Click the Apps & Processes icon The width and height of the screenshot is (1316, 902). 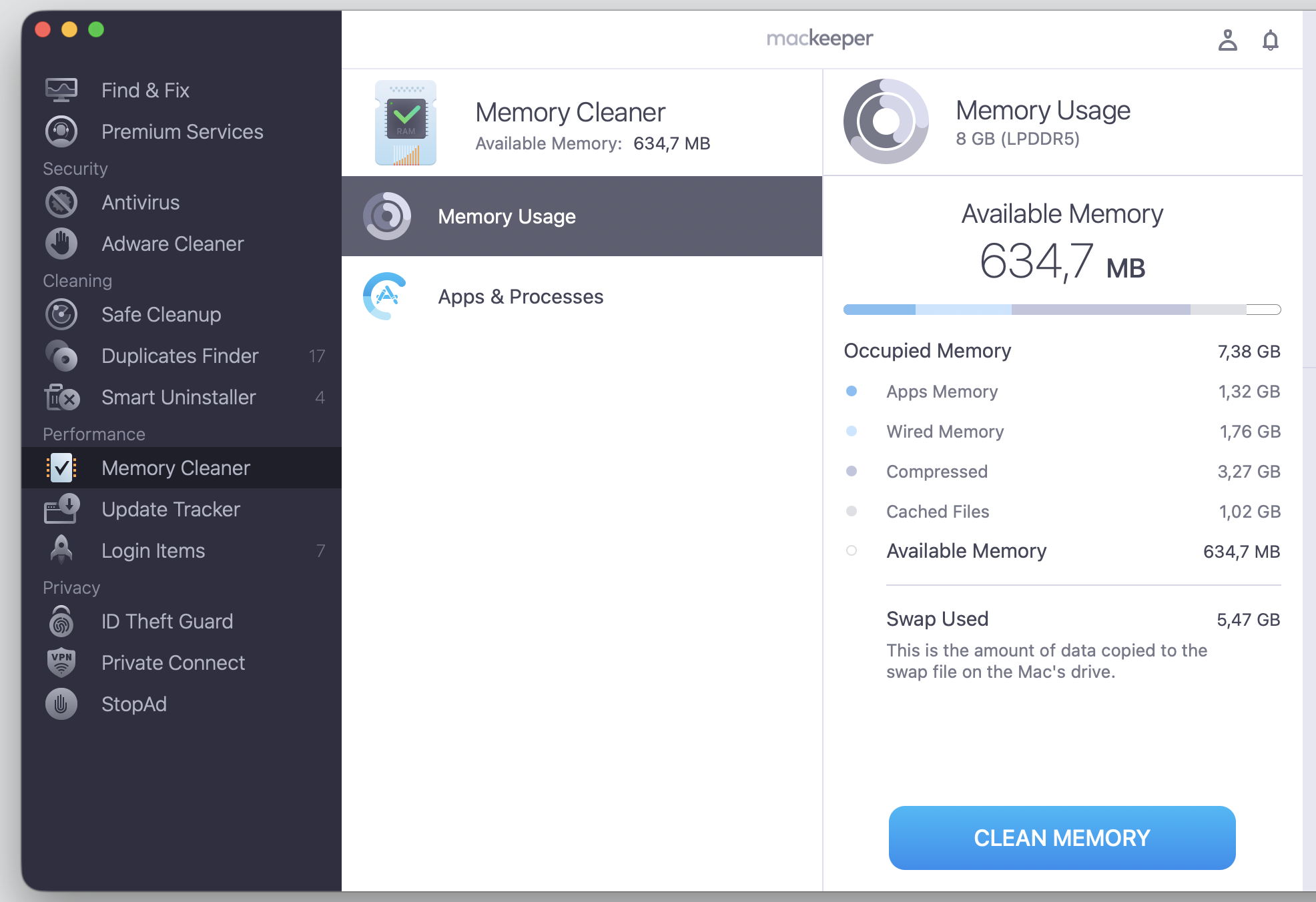click(x=386, y=296)
